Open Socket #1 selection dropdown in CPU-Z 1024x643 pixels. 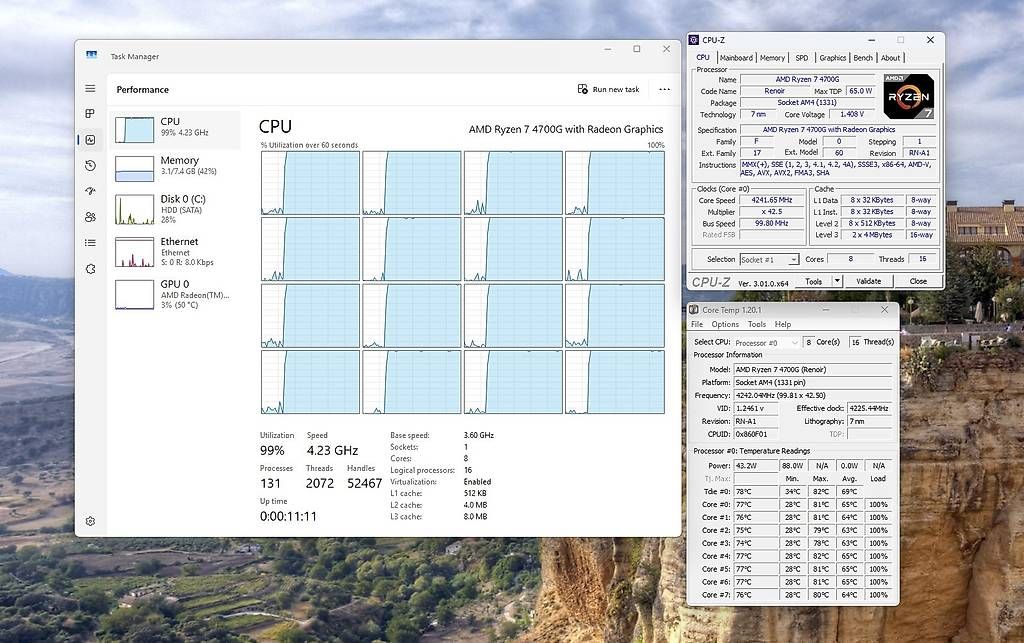tap(769, 259)
